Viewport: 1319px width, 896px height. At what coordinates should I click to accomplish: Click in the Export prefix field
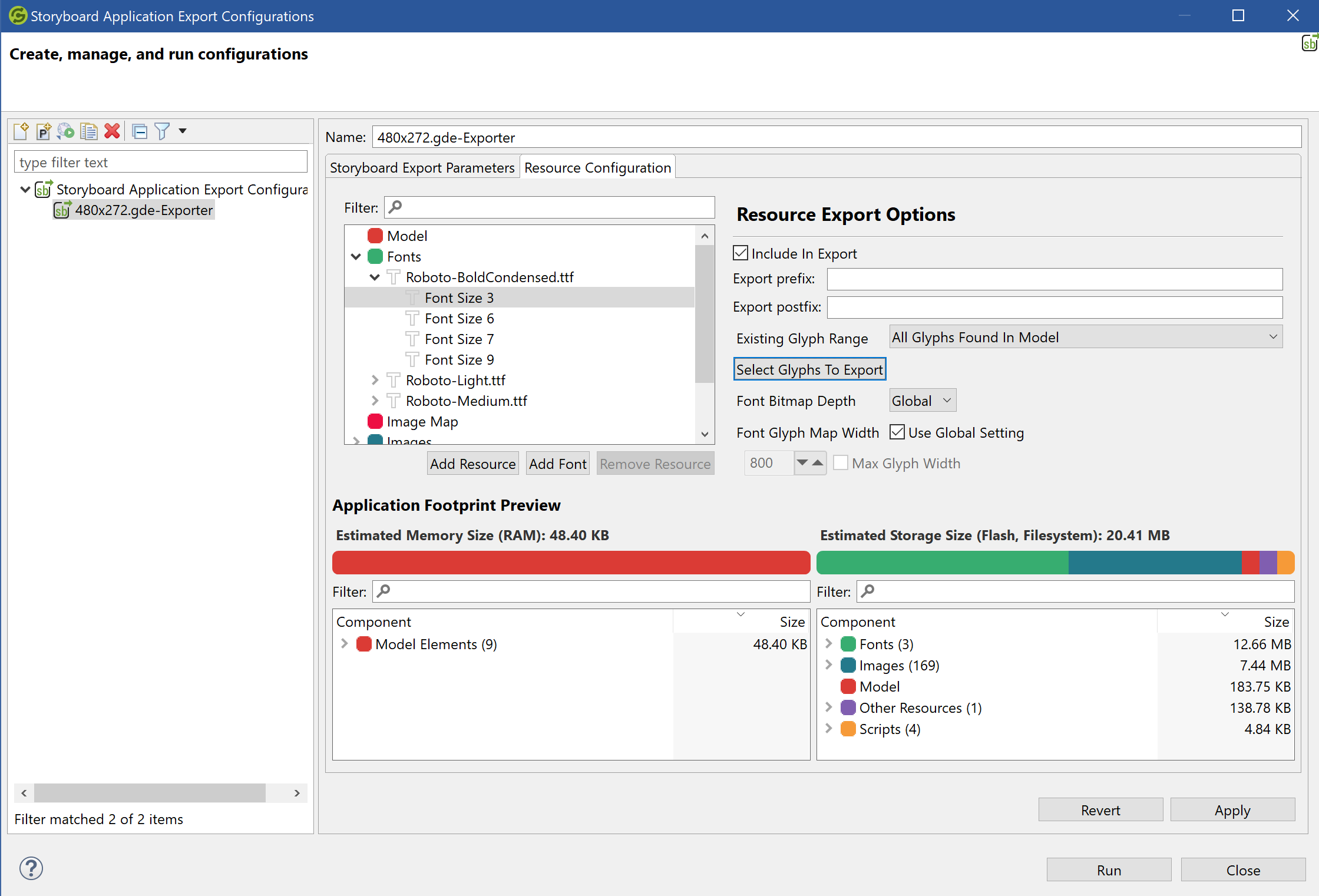point(1054,279)
